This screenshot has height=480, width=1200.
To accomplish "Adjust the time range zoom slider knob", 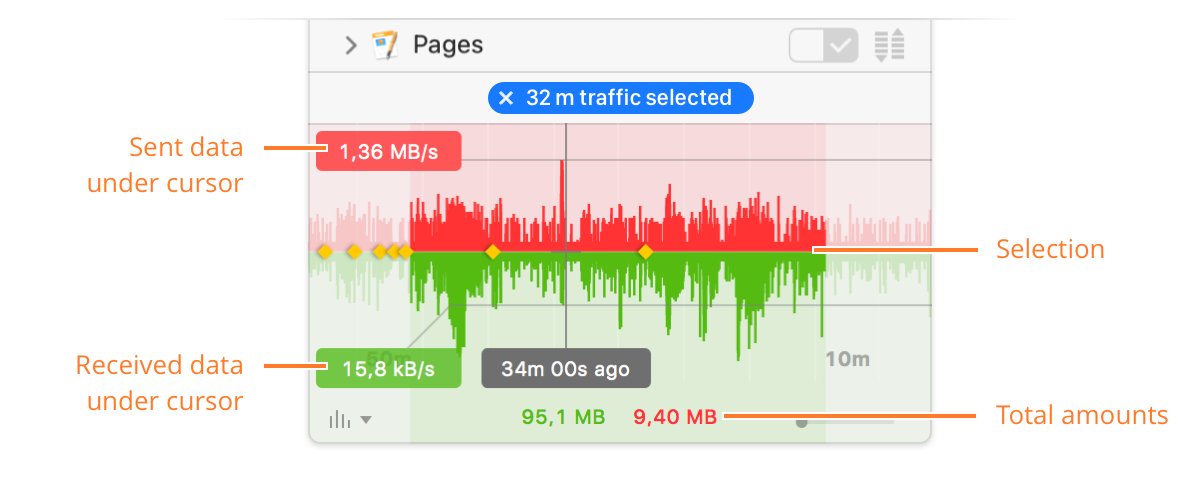I will [802, 423].
